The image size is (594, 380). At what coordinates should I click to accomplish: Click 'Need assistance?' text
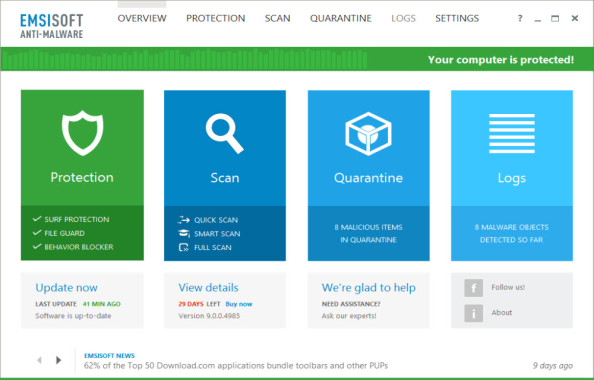(351, 304)
